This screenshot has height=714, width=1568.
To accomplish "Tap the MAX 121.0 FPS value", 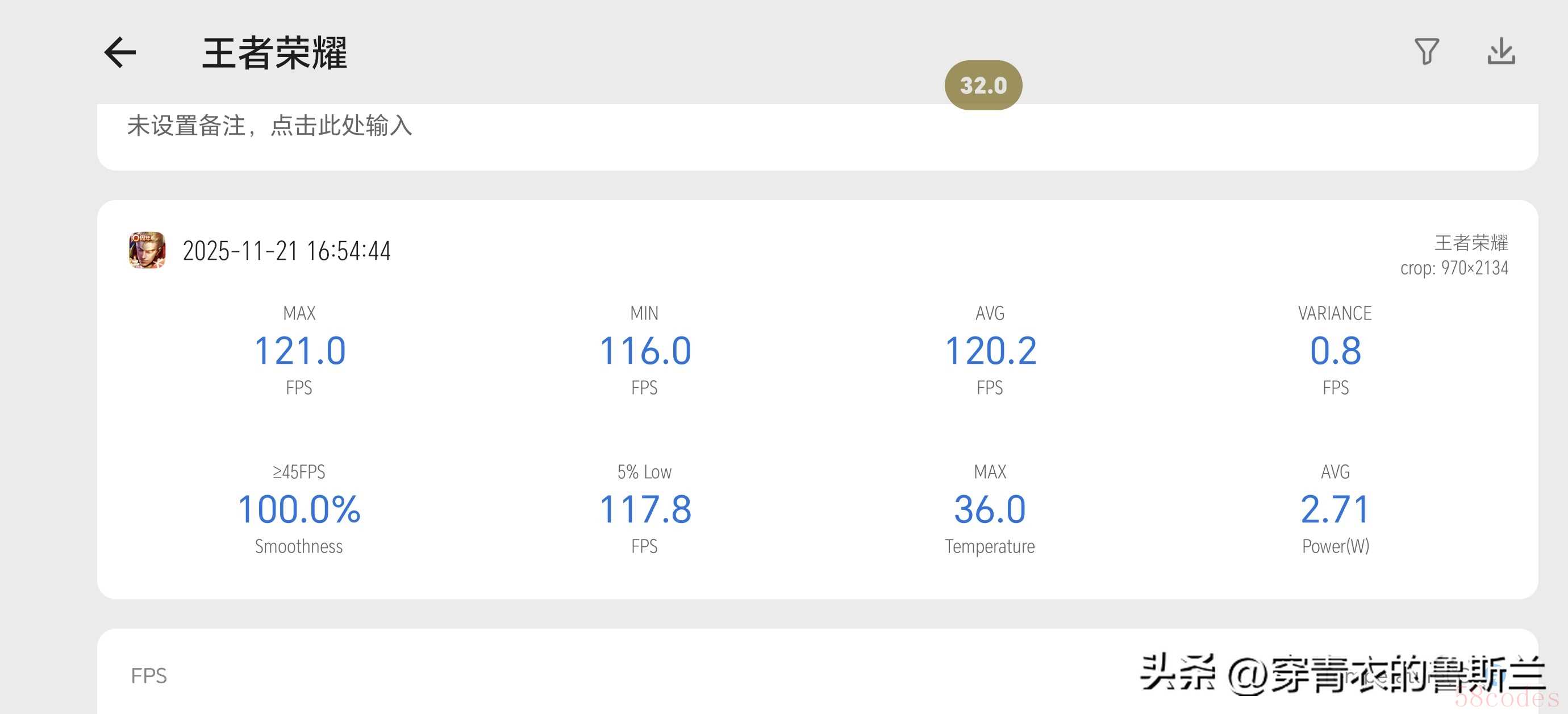I will 299,351.
